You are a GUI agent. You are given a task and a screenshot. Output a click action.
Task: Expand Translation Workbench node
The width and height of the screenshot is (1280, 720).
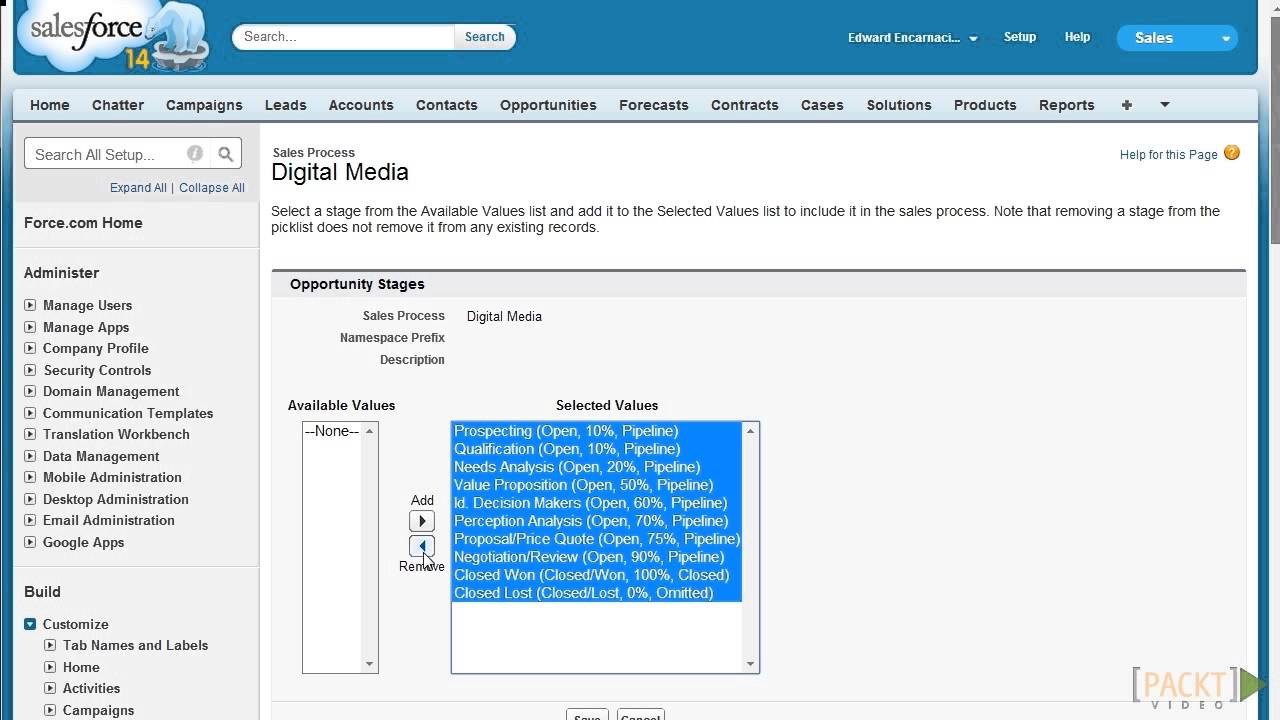click(x=30, y=434)
